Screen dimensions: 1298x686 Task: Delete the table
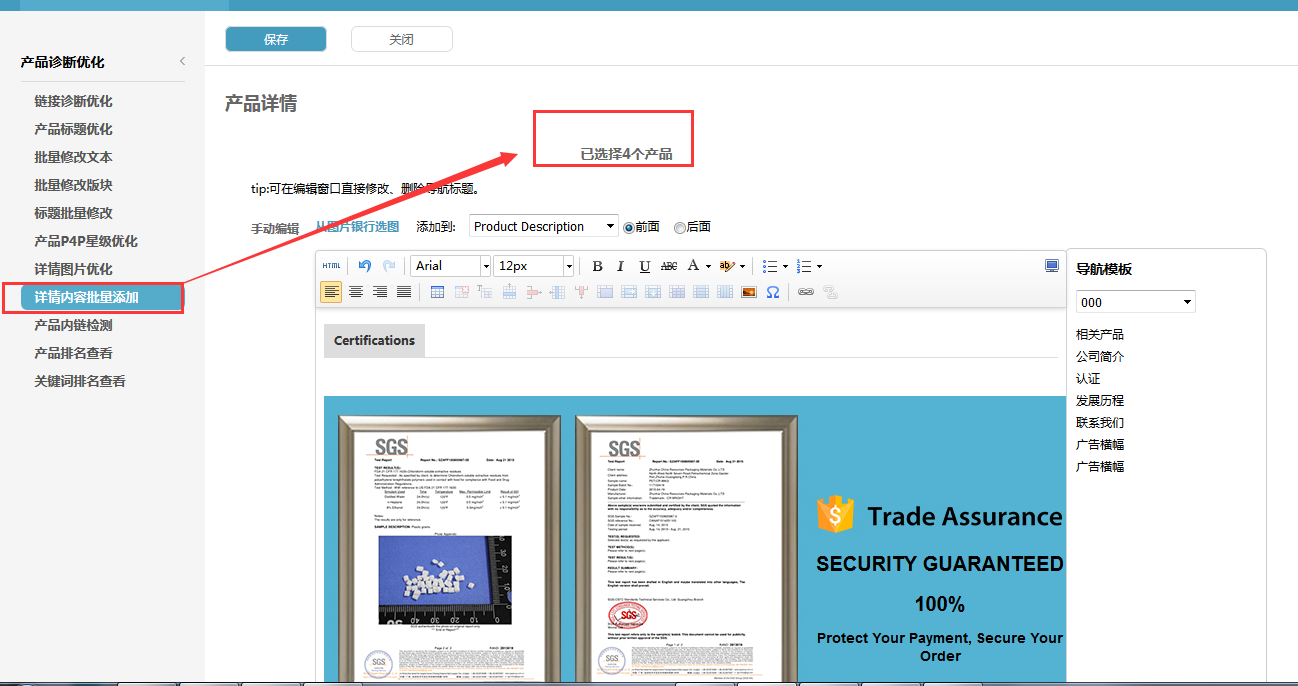click(x=461, y=292)
